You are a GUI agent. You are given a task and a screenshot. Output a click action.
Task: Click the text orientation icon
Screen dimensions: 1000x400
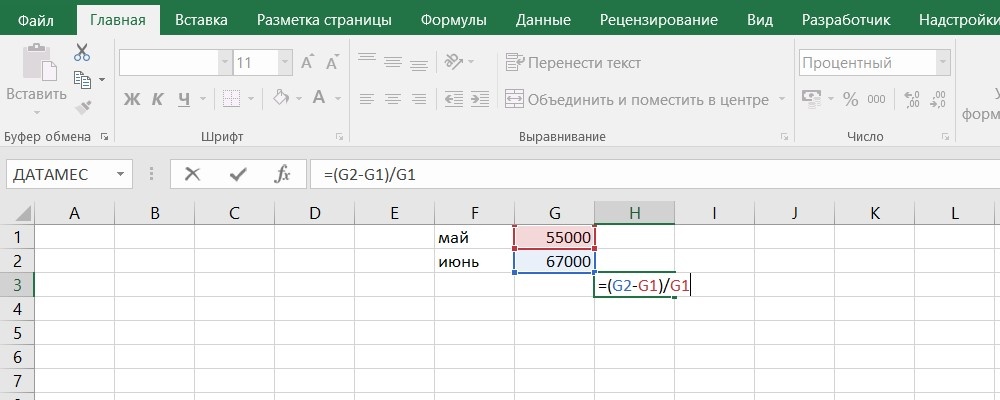click(453, 62)
